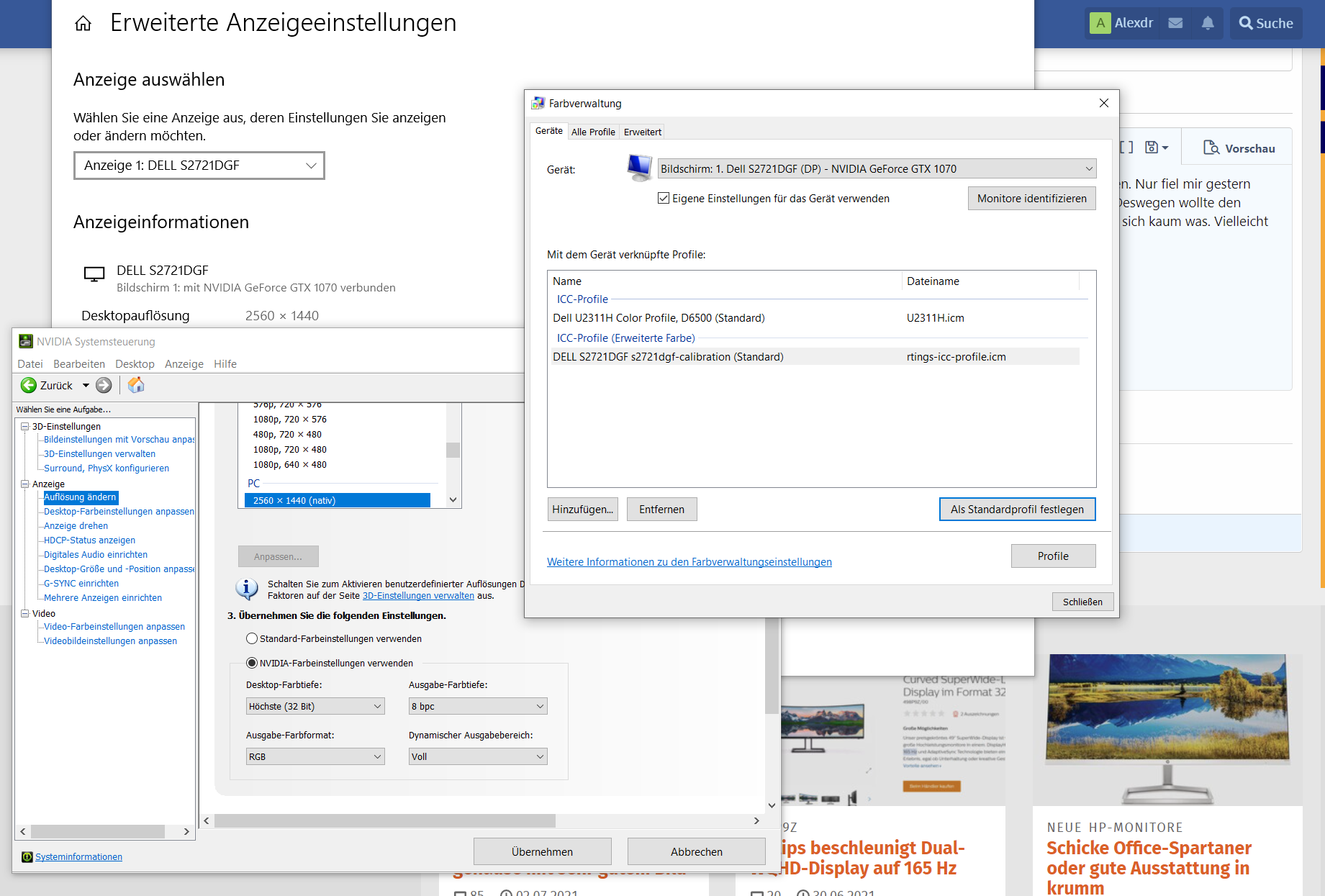1325x896 pixels.
Task: Click the NVIDIA horizontal content scrollbar
Action: tap(384, 820)
